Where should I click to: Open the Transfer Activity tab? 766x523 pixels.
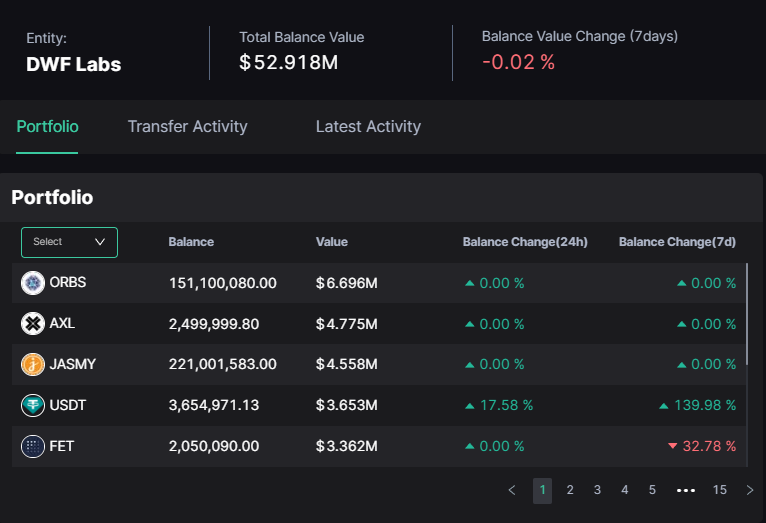click(188, 126)
